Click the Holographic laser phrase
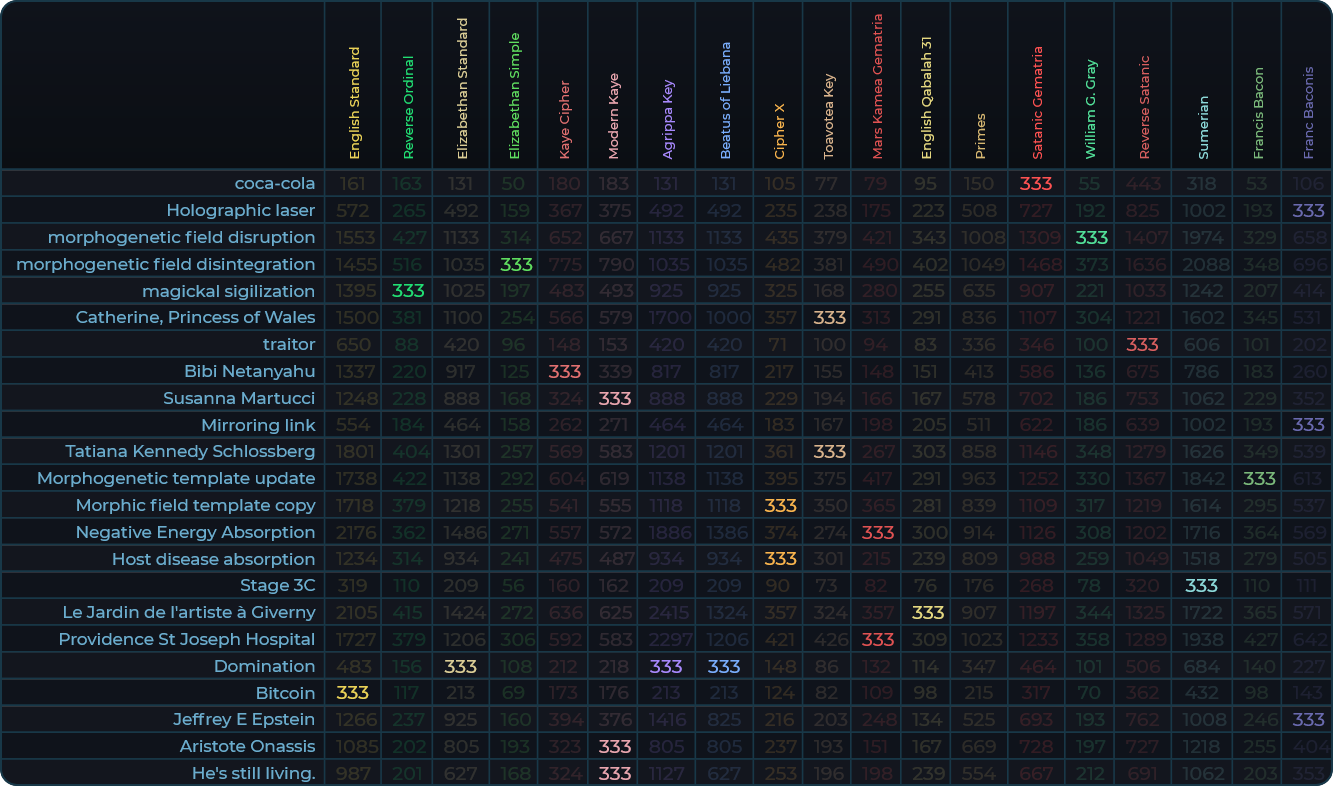This screenshot has height=786, width=1333. point(240,210)
